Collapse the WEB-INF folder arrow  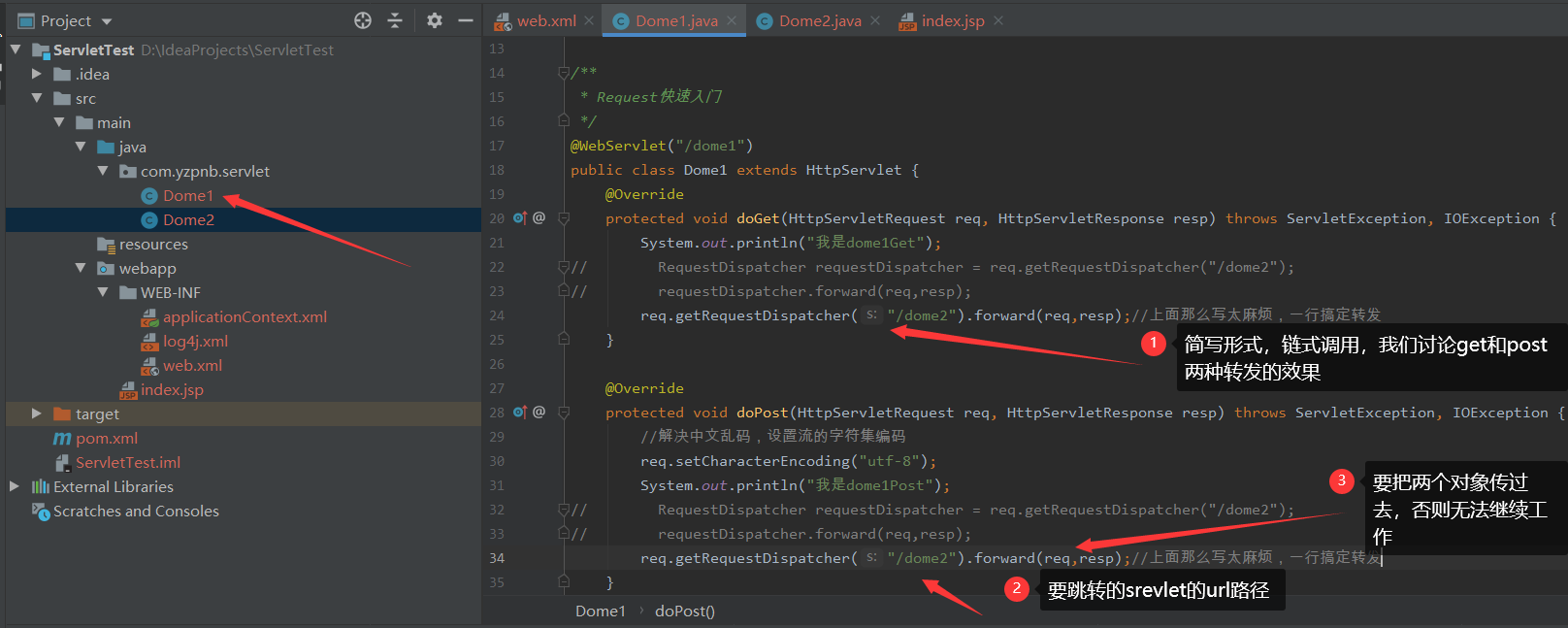pyautogui.click(x=103, y=292)
